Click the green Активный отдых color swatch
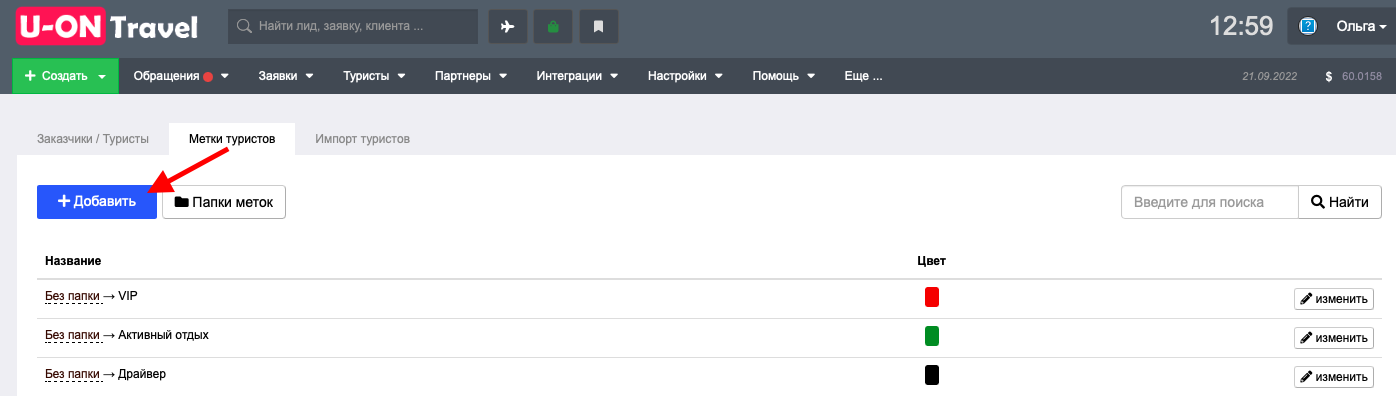 coord(932,336)
